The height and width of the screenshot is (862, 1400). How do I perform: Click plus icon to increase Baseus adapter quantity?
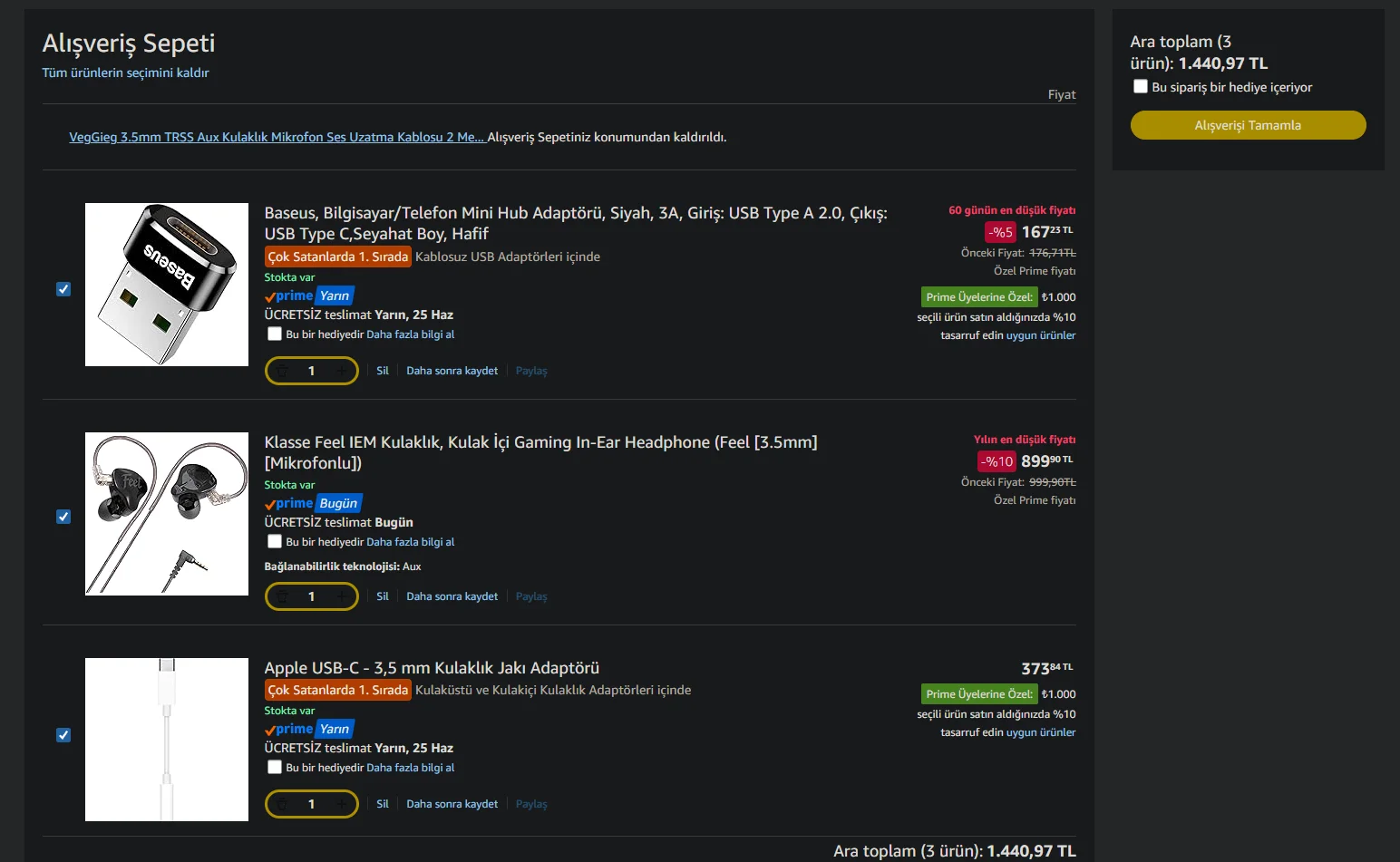341,371
